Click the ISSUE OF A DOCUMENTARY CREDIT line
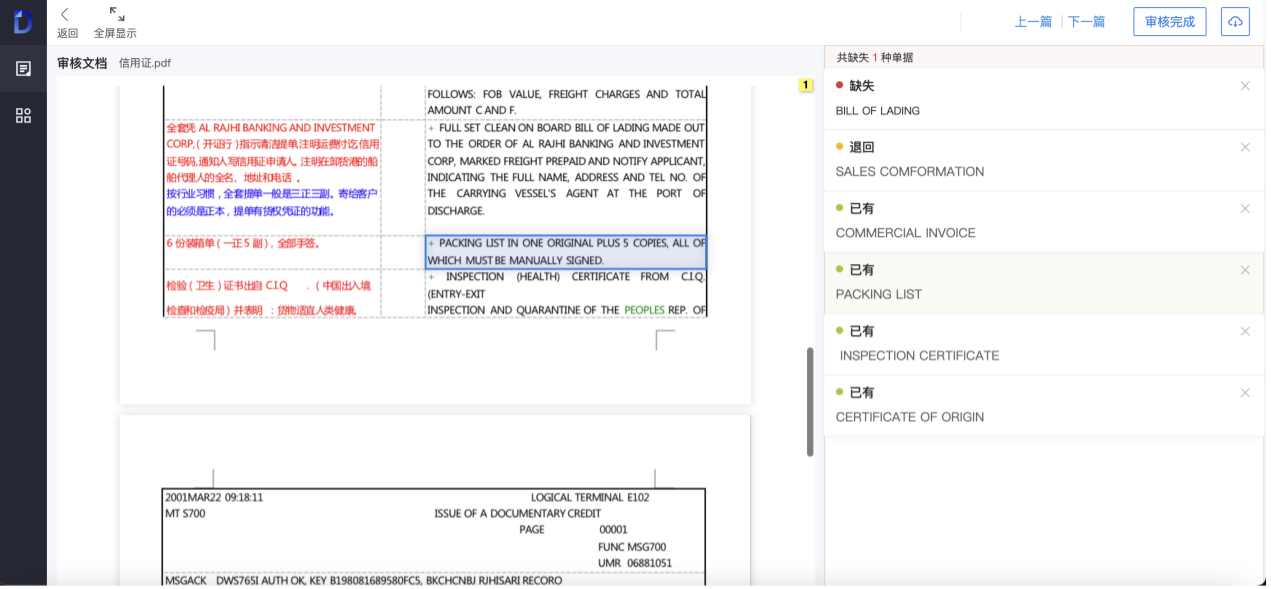Viewport: 1271px width, 589px height. point(518,513)
